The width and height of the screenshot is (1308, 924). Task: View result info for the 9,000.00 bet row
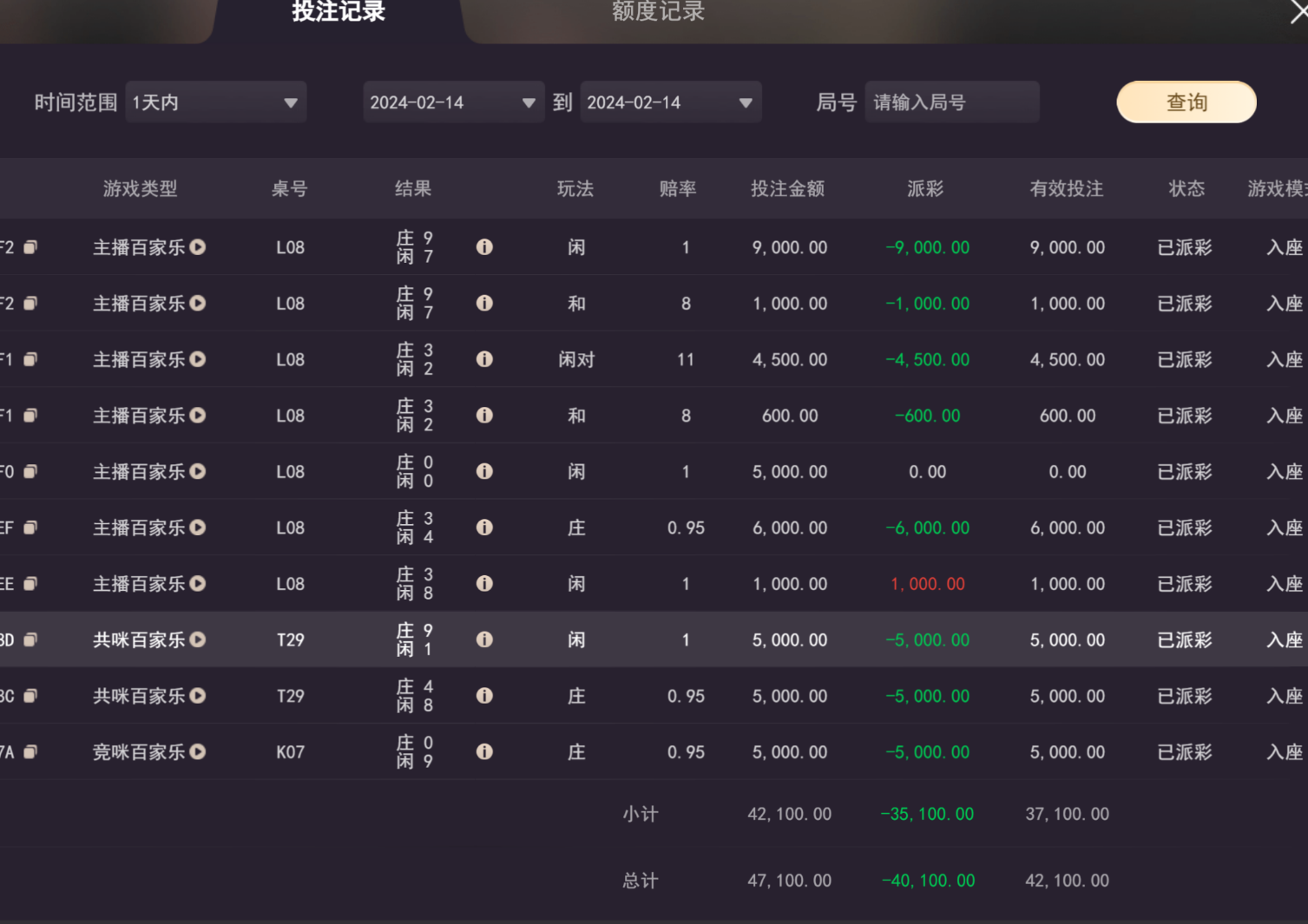coord(484,247)
